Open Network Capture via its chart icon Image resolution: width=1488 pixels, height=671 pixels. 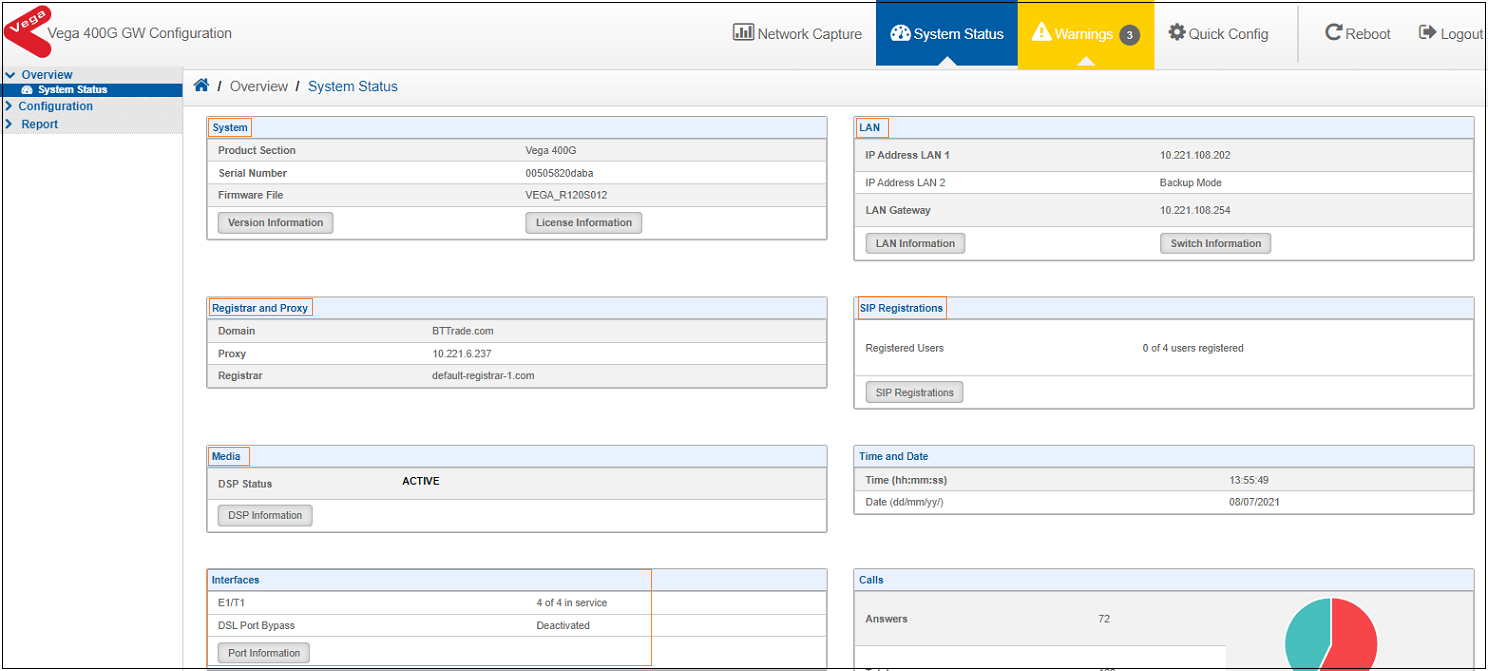tap(743, 33)
